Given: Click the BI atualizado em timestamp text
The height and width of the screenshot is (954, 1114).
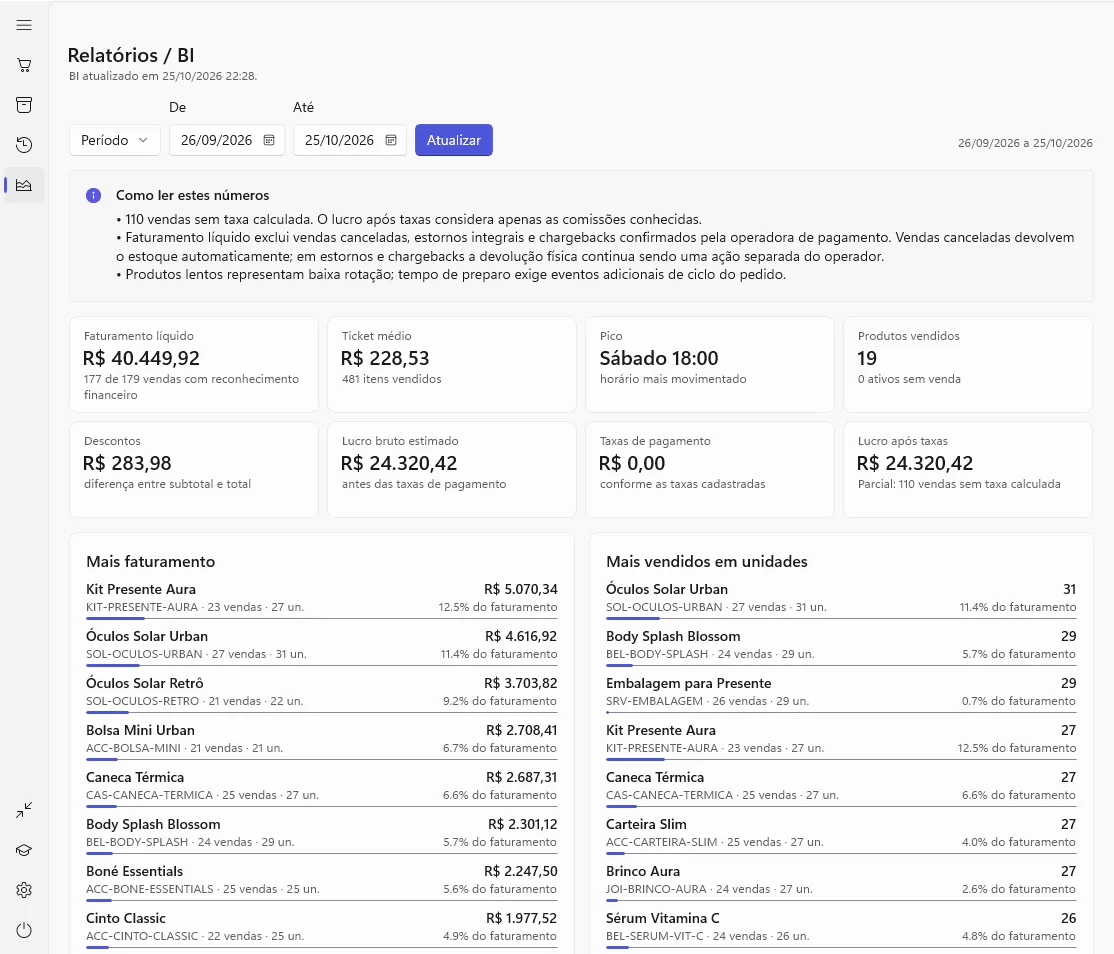Looking at the screenshot, I should 163,76.
